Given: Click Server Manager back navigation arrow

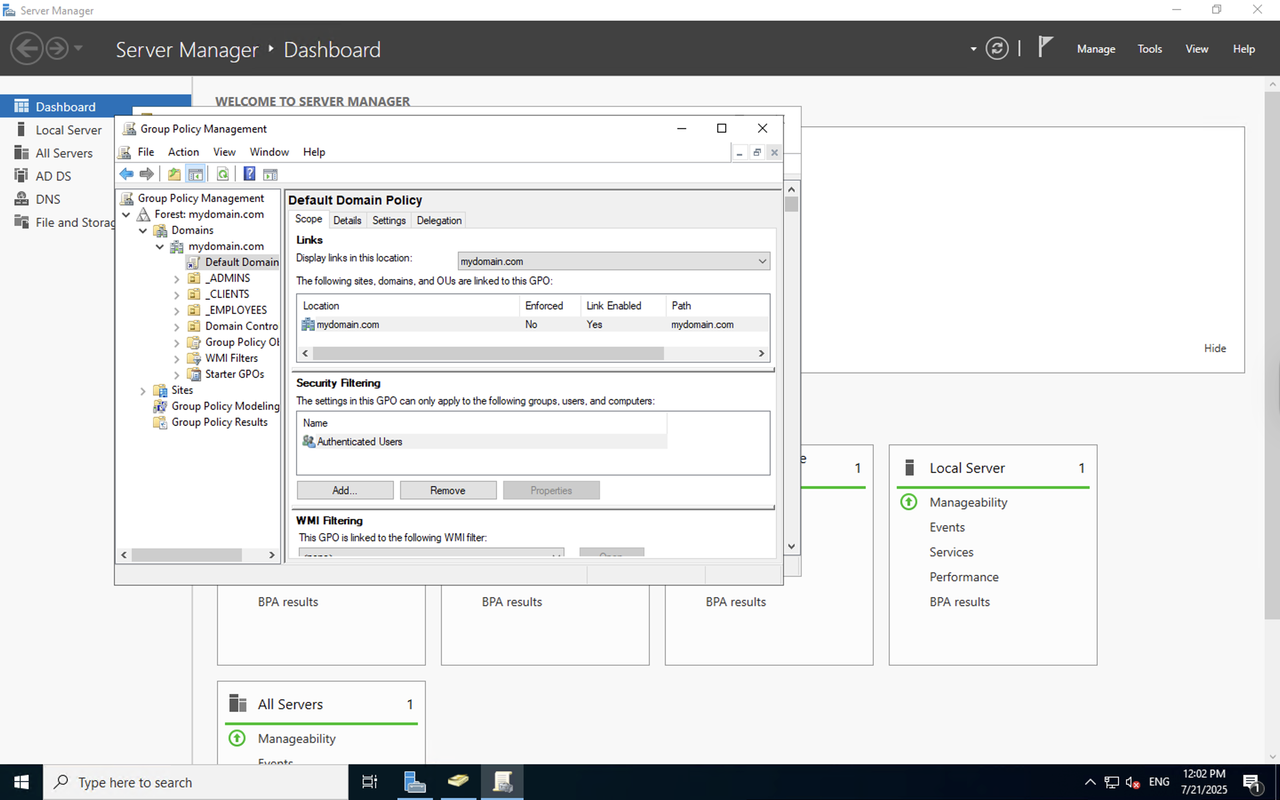Looking at the screenshot, I should click(27, 48).
